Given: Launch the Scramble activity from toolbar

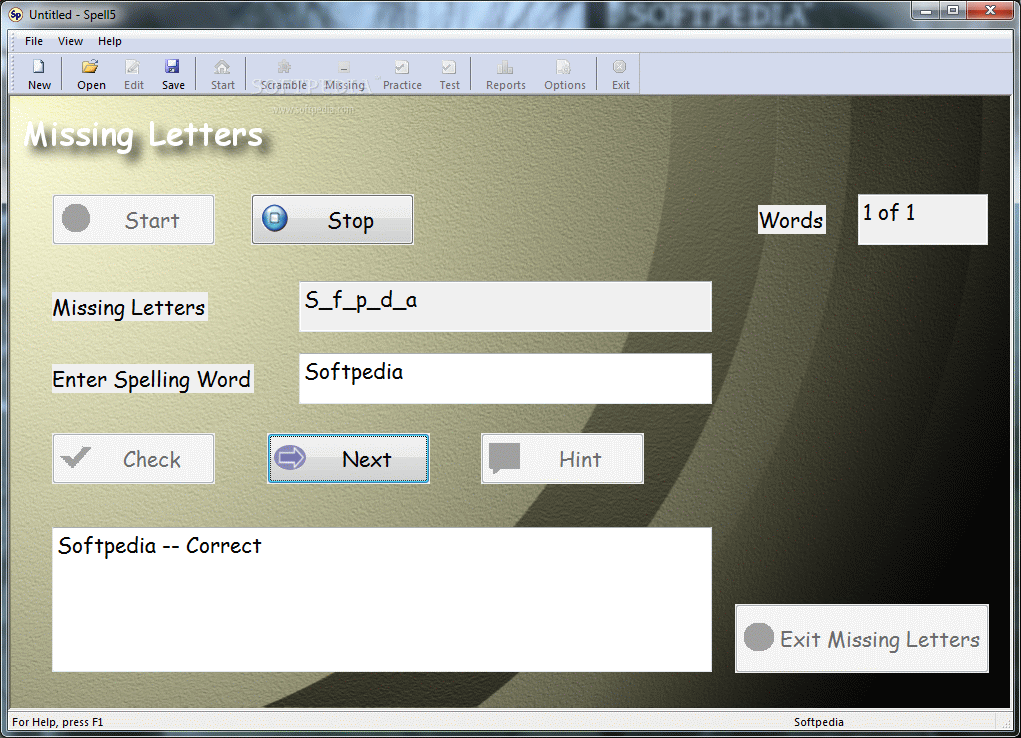Looking at the screenshot, I should pyautogui.click(x=283, y=74).
